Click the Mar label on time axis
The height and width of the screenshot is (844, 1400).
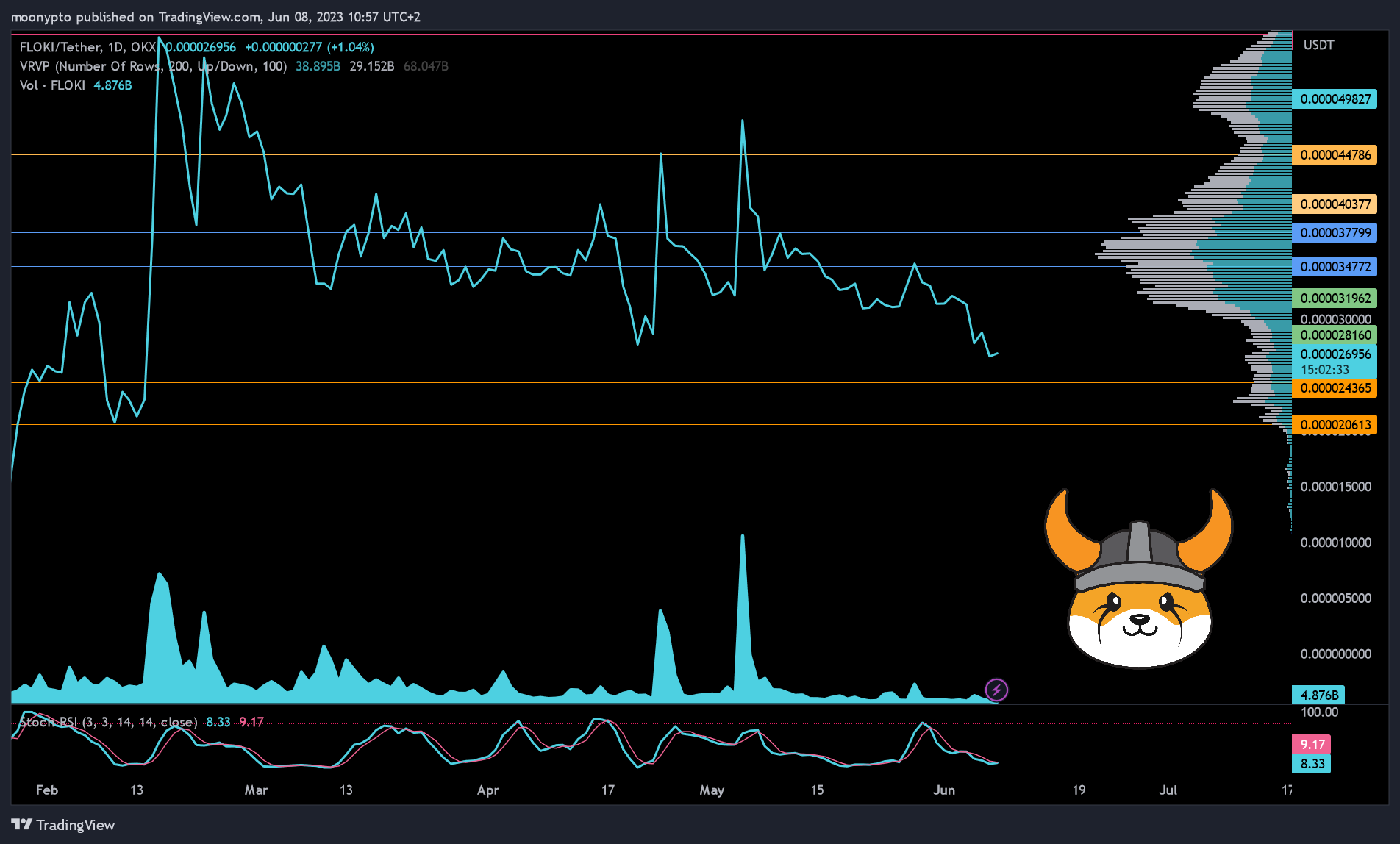[256, 790]
